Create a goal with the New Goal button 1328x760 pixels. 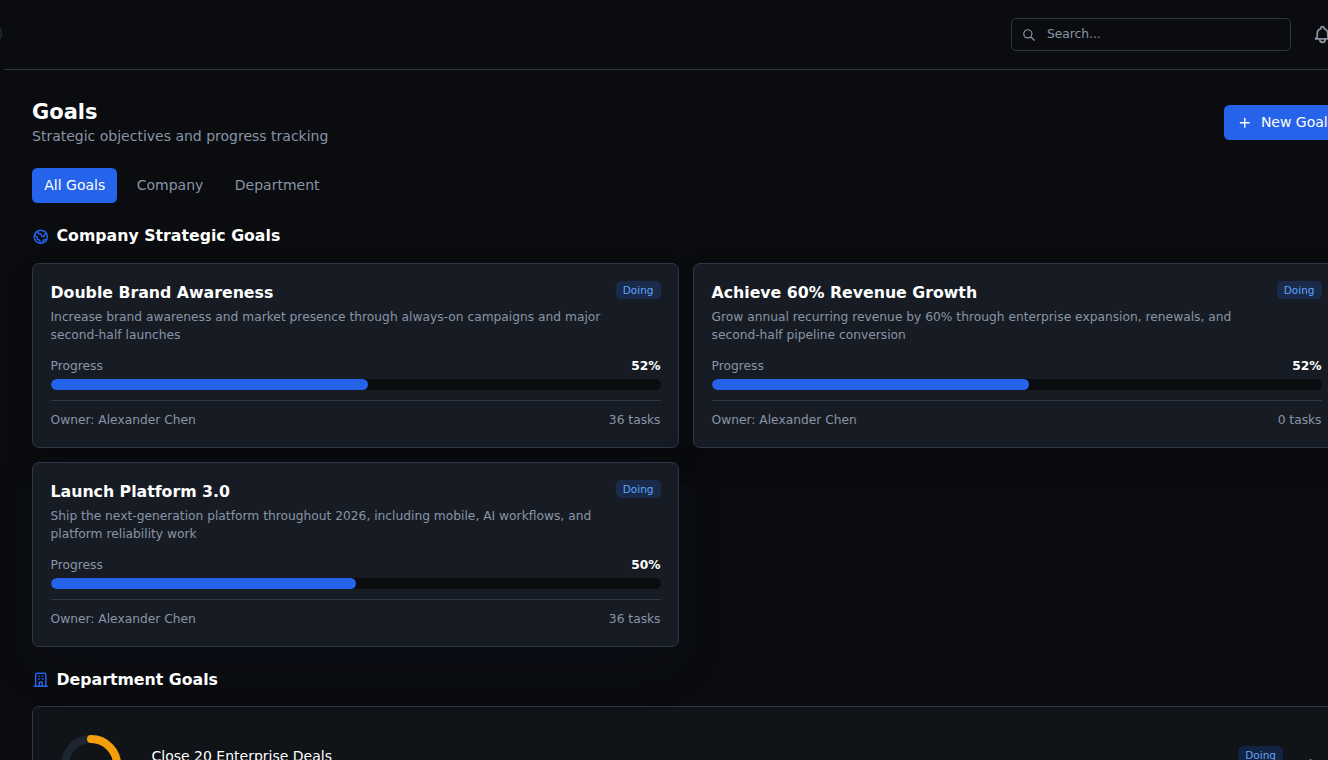pos(1276,122)
